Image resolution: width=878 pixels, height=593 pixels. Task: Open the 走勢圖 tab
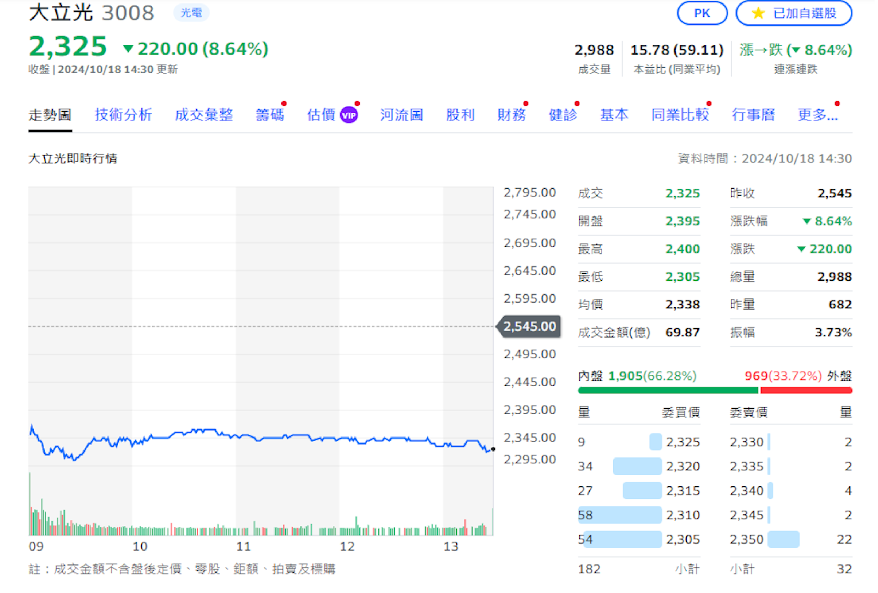50,115
